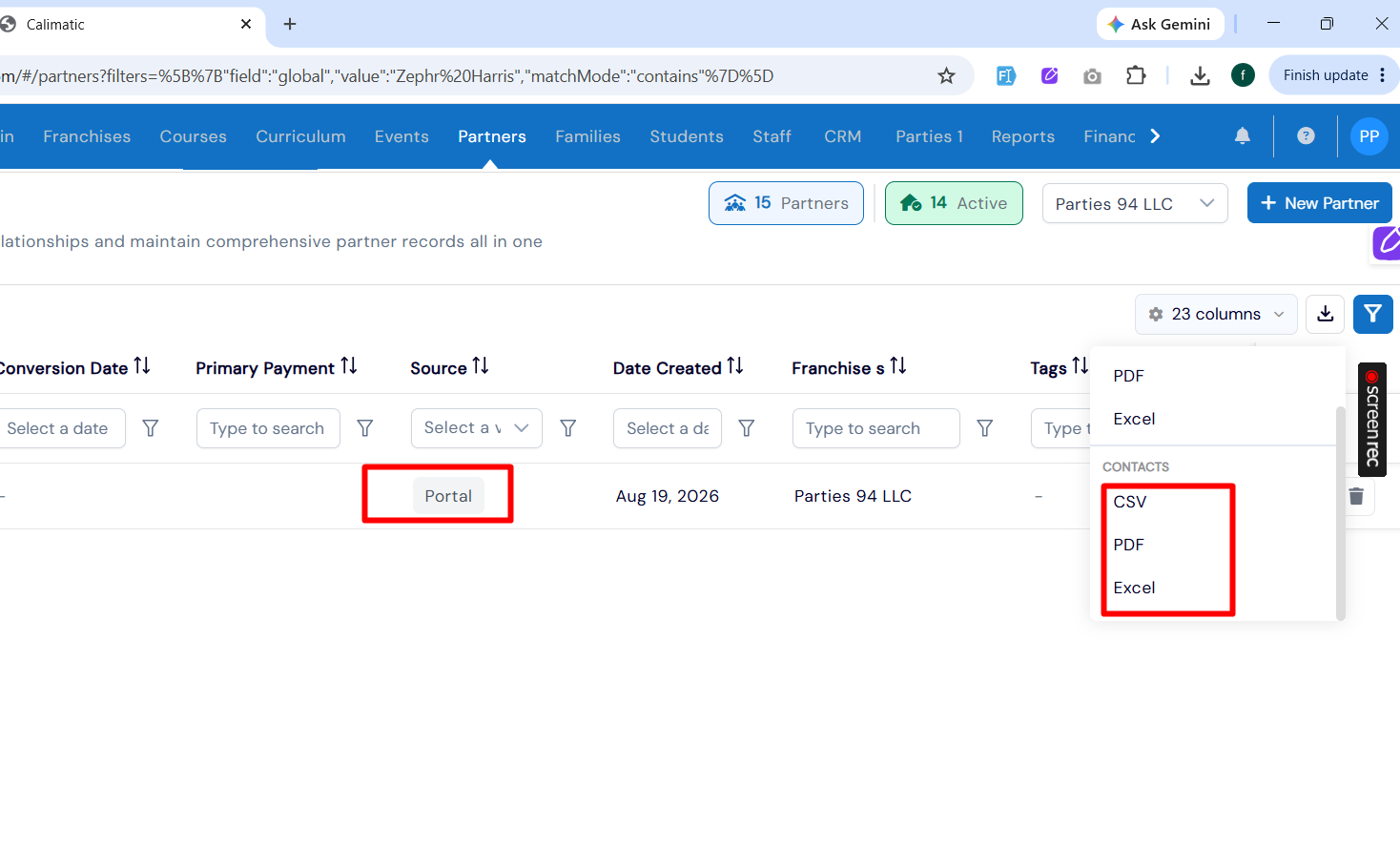Switch to the Curriculum tab
Screen dimensions: 1400x868
(300, 136)
